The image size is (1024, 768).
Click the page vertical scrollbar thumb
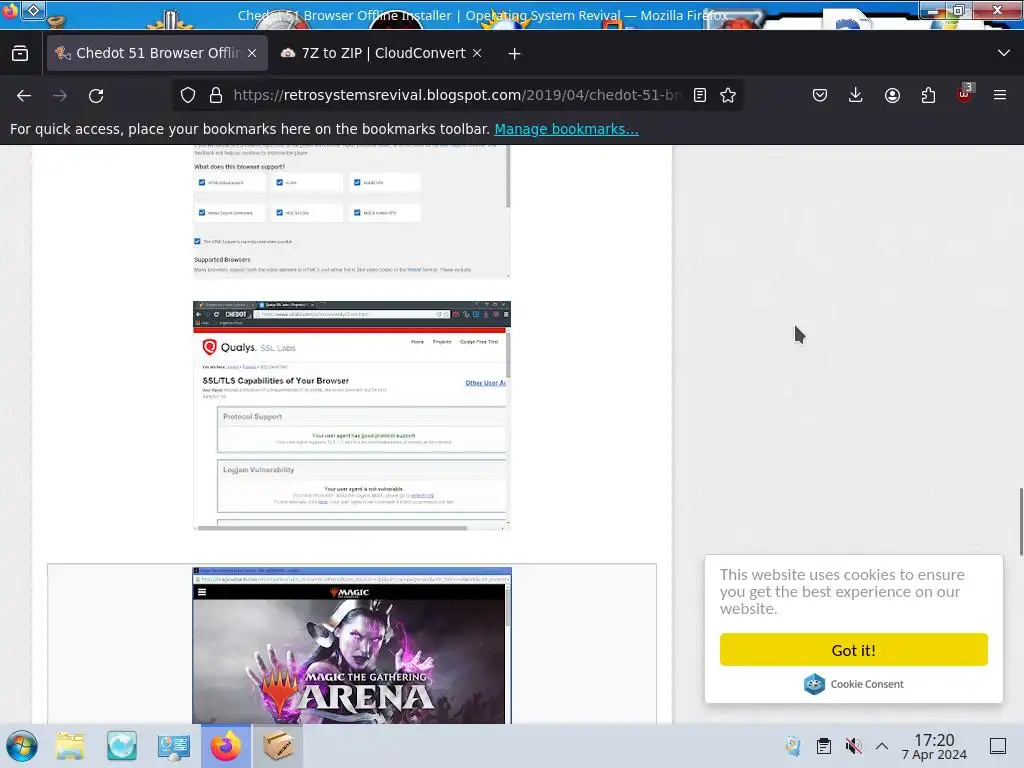pyautogui.click(x=1020, y=521)
